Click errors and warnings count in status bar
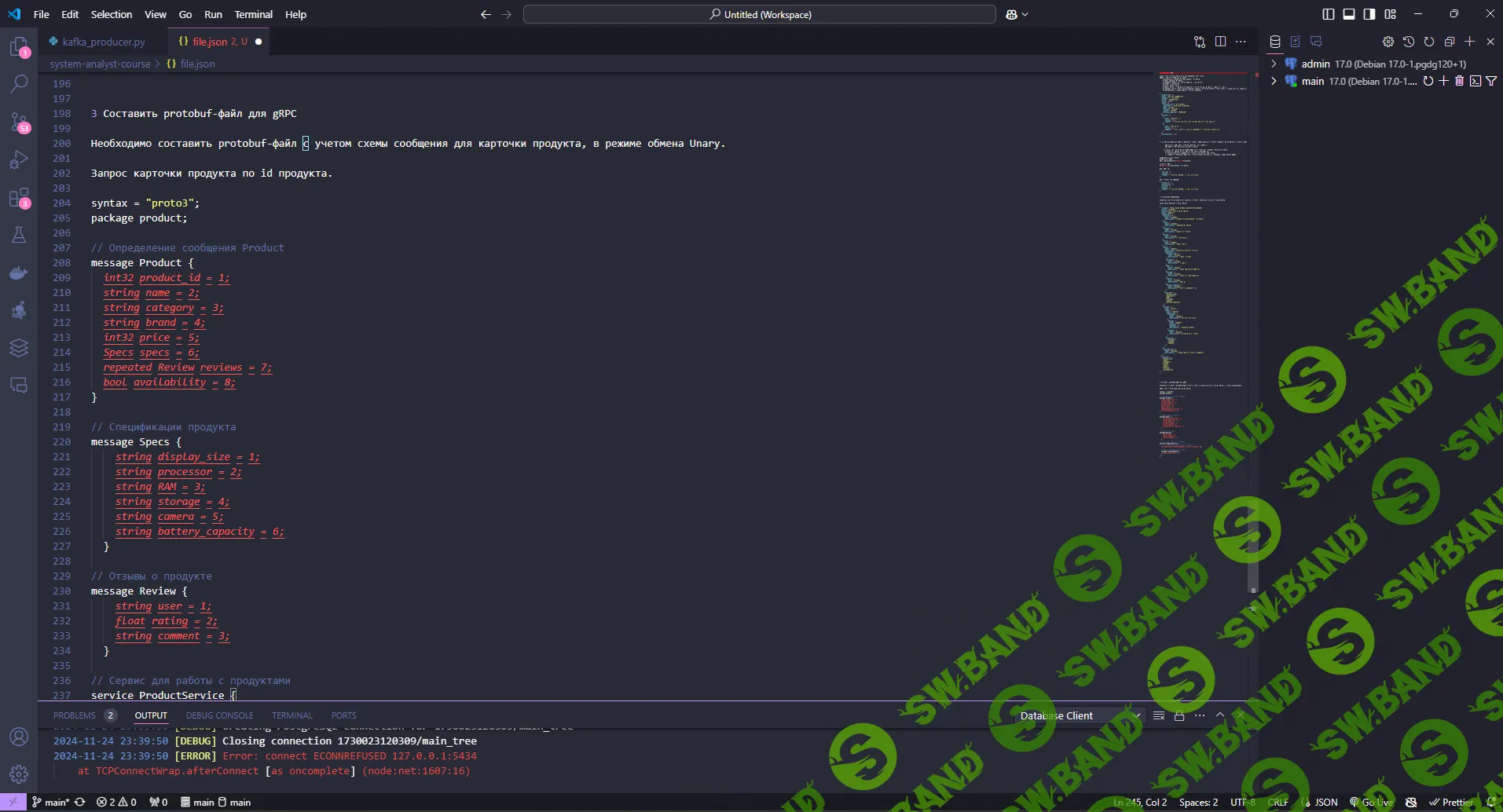The image size is (1503, 812). [116, 803]
